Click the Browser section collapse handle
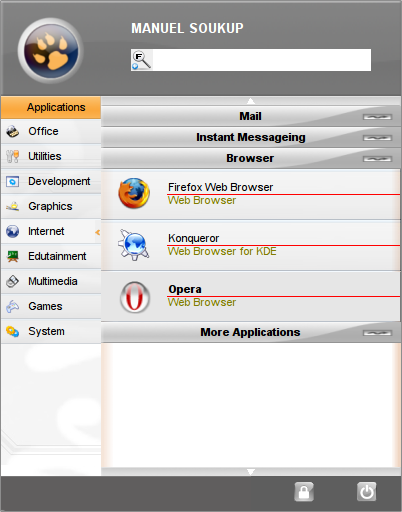The image size is (402, 512). (x=377, y=159)
